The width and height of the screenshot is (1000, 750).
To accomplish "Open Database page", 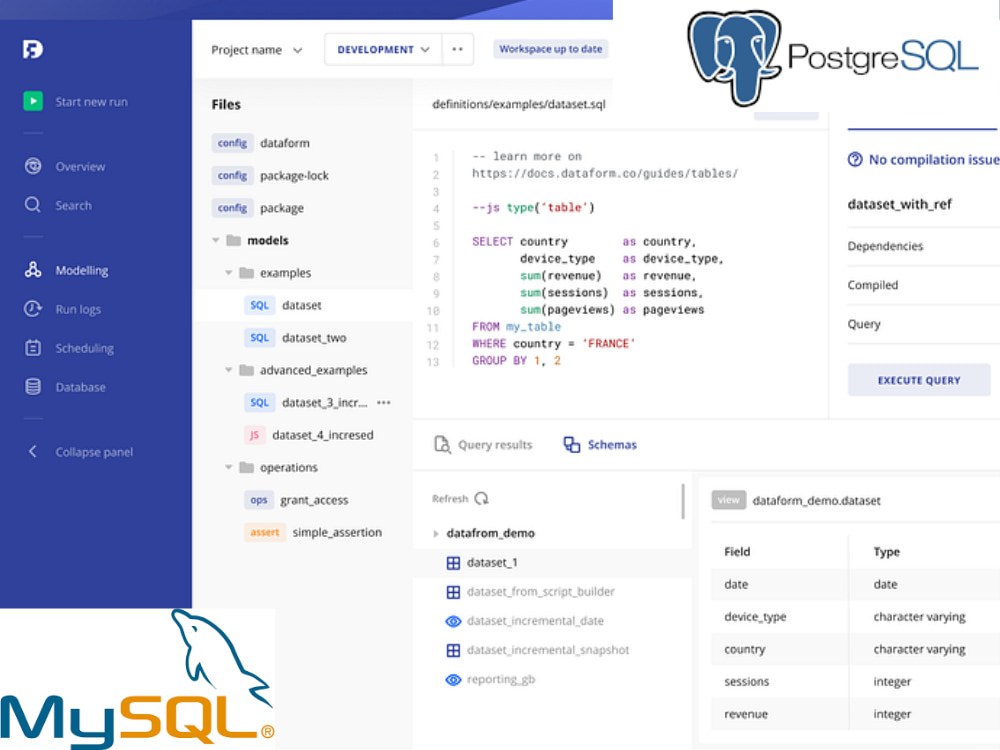I will click(80, 387).
